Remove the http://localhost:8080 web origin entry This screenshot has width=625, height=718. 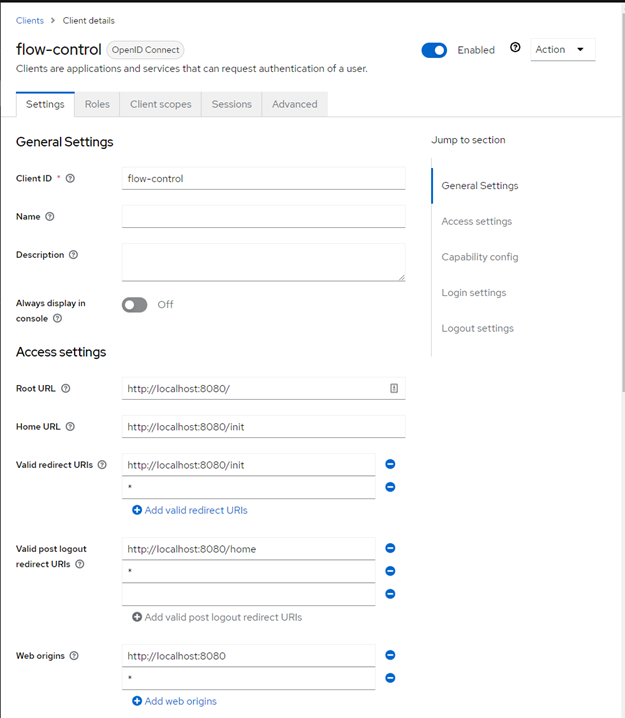pos(390,655)
